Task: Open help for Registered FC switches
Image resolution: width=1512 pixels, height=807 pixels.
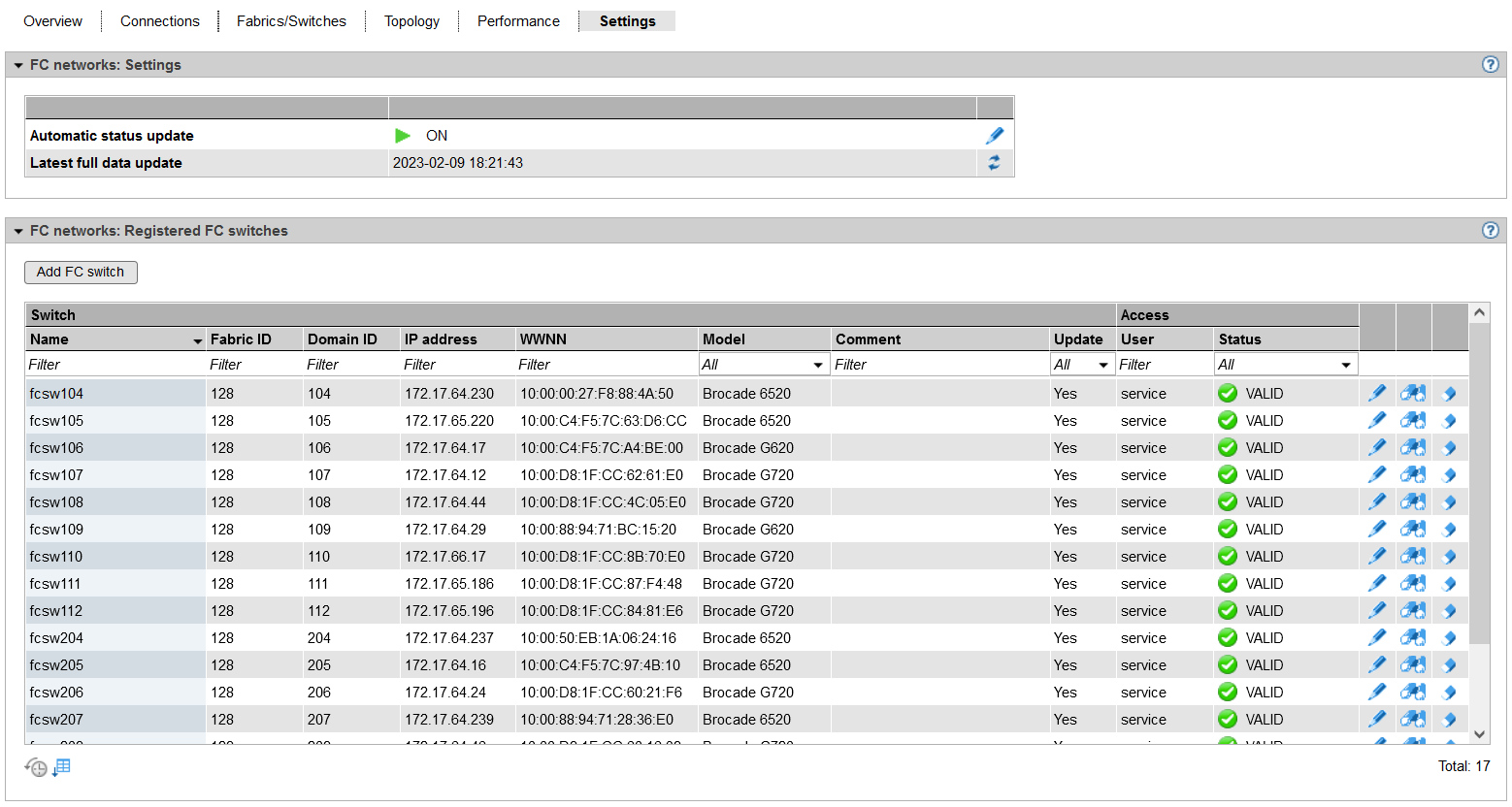Action: (x=1491, y=231)
